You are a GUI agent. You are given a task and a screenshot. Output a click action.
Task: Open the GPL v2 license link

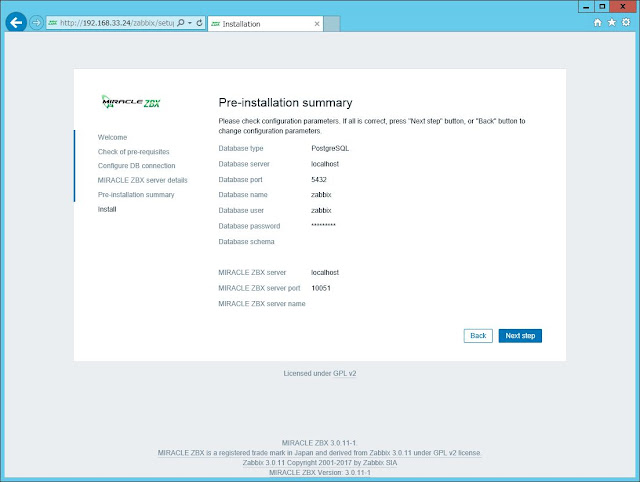tap(344, 373)
